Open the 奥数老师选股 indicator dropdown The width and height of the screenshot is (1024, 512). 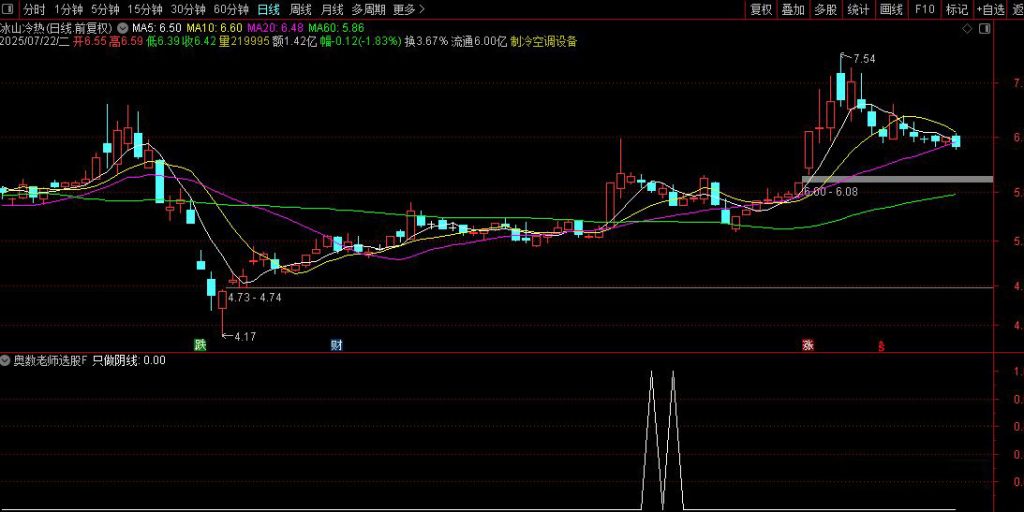(x=6, y=360)
